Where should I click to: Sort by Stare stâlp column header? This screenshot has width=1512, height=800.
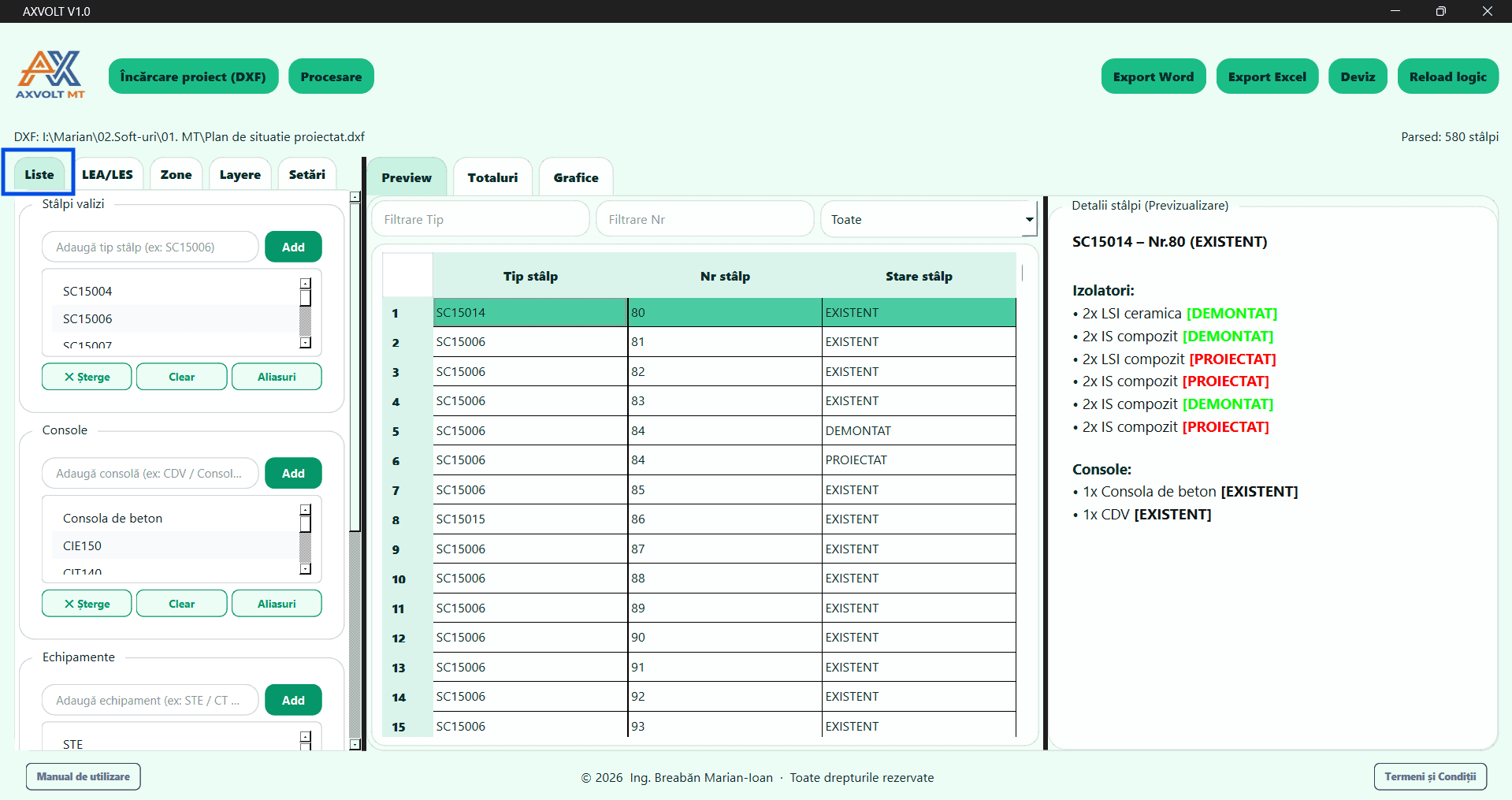coord(919,276)
